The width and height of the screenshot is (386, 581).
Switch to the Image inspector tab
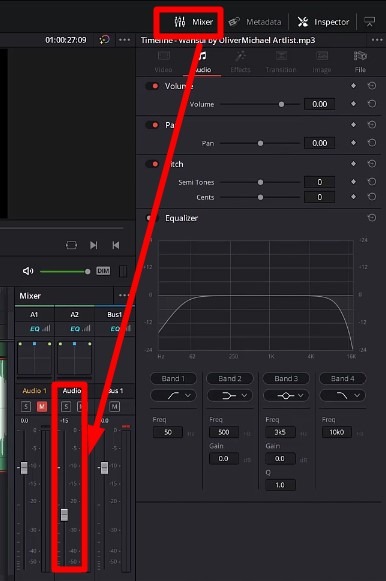coord(322,62)
